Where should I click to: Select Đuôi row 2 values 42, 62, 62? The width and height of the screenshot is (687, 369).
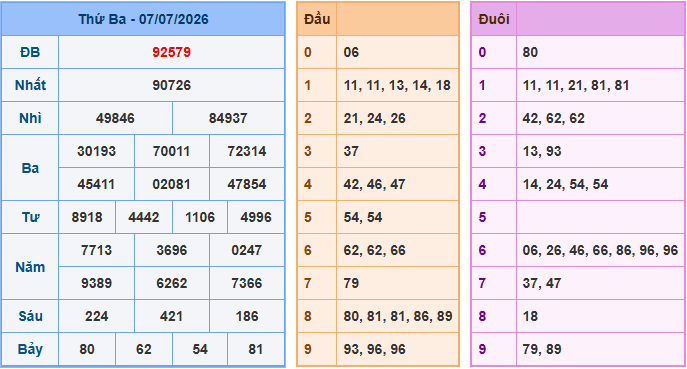click(553, 118)
